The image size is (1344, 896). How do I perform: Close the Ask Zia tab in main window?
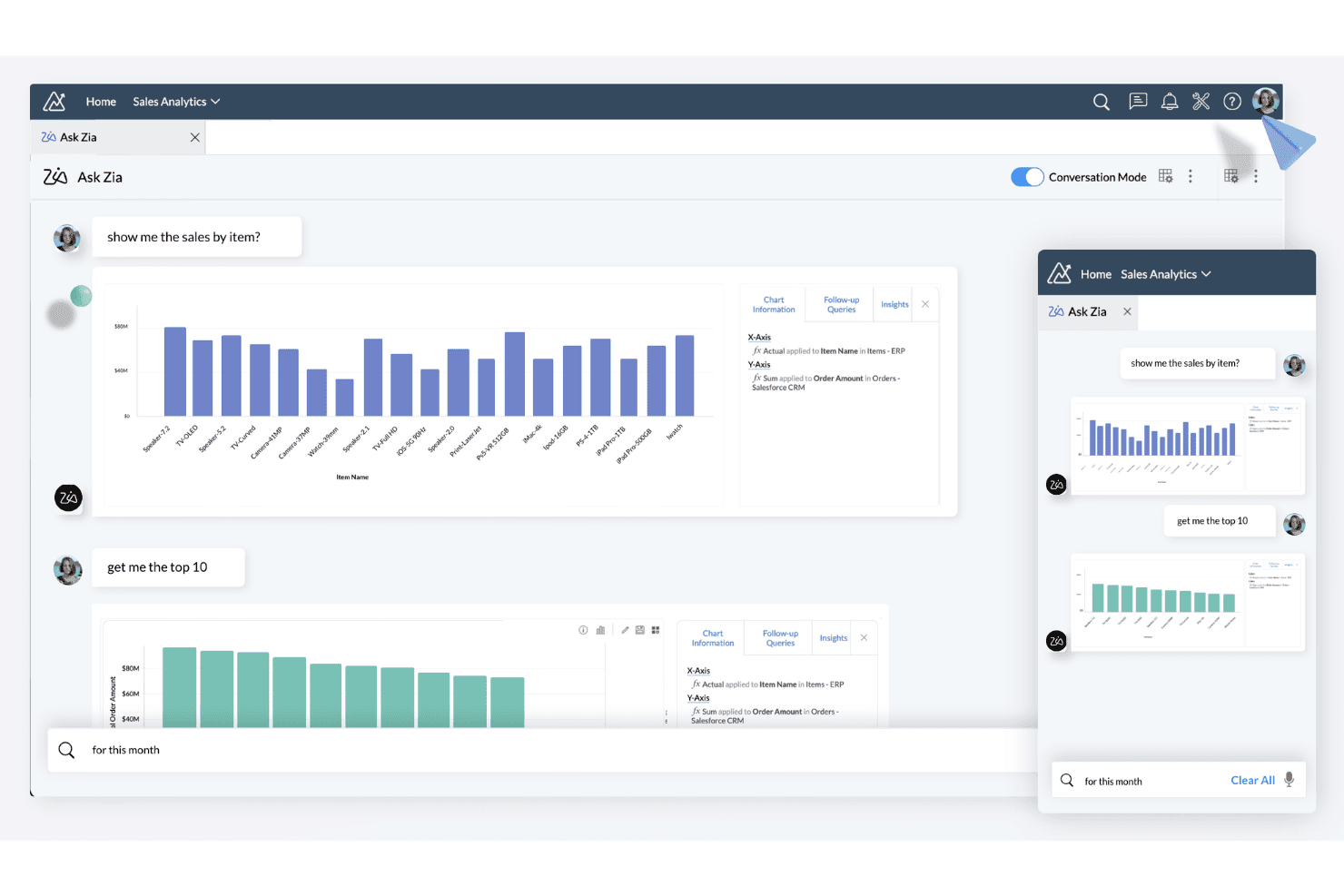(x=194, y=137)
